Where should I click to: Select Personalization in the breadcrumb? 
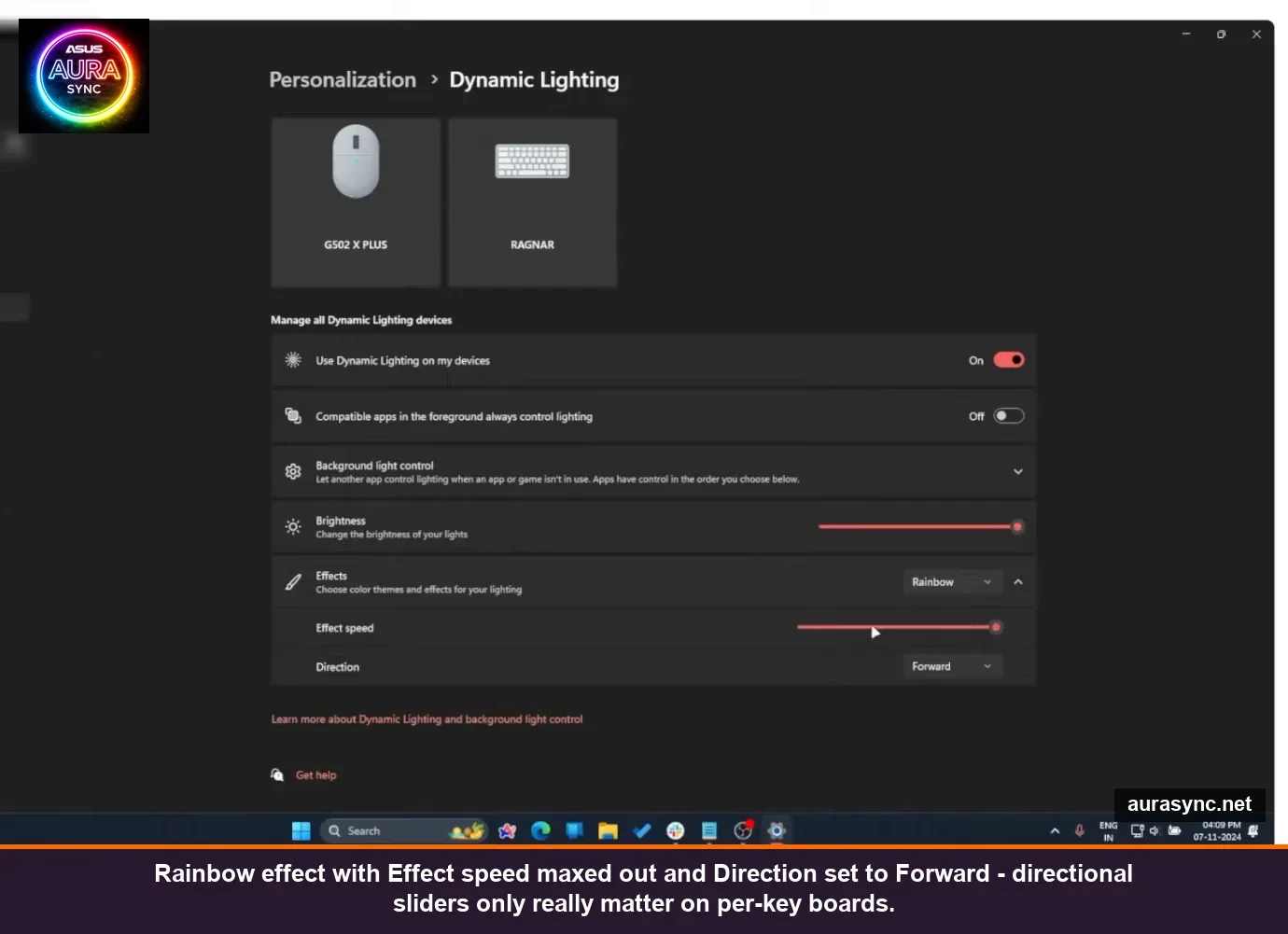coord(342,80)
